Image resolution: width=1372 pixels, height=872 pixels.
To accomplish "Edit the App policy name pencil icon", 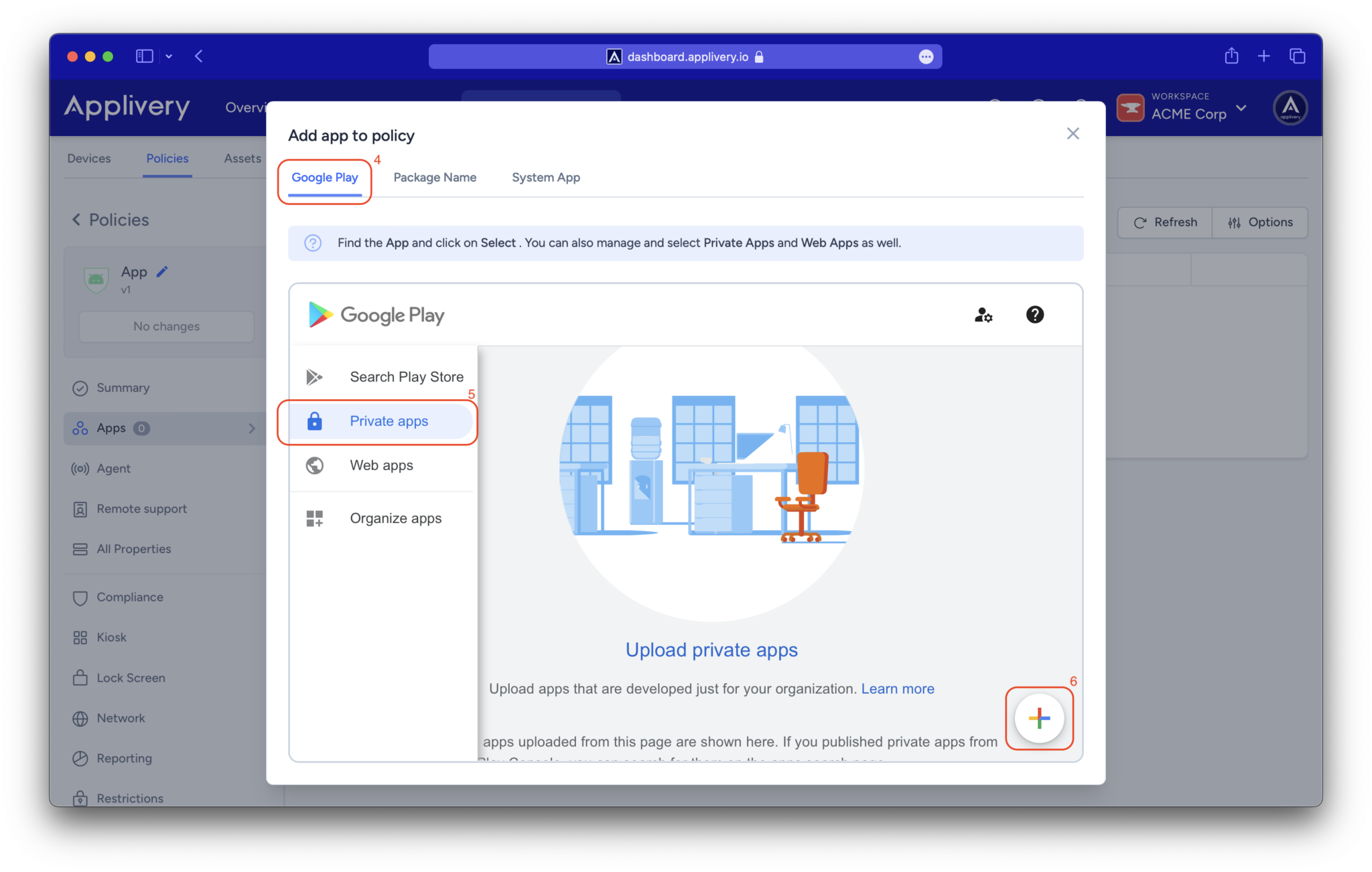I will pos(161,271).
